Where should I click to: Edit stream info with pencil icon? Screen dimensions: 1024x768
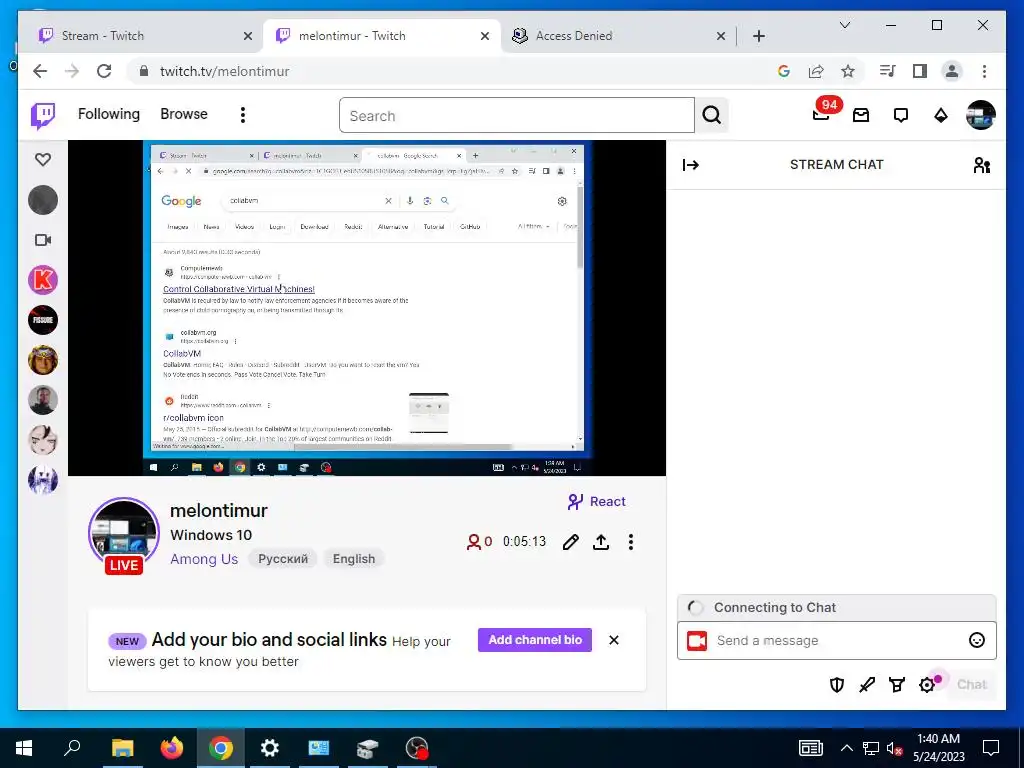(x=570, y=542)
